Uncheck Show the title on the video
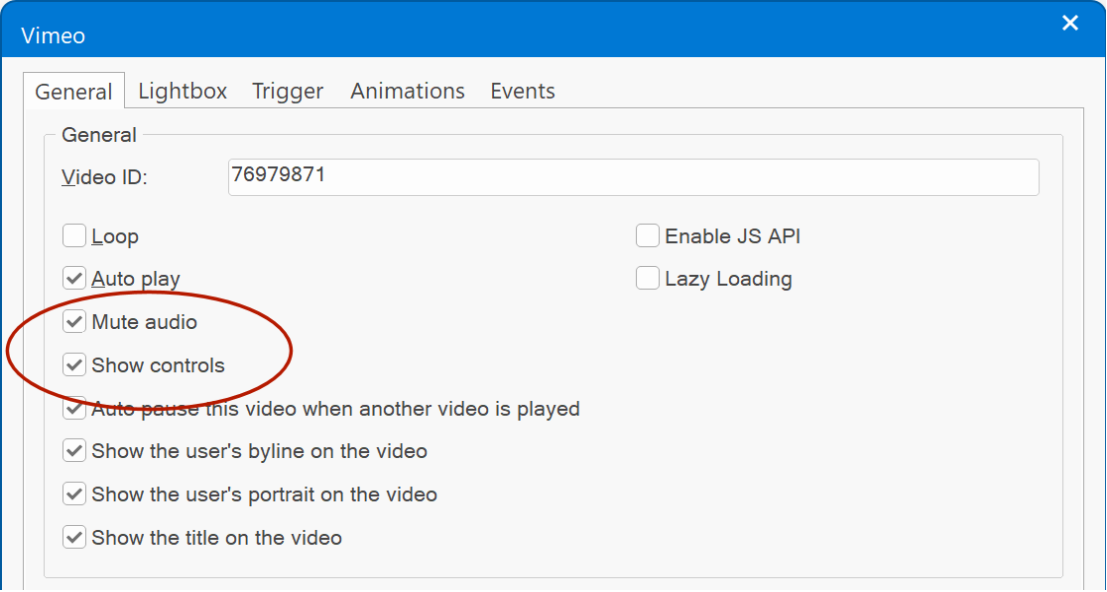Image resolution: width=1107 pixels, height=592 pixels. click(74, 537)
